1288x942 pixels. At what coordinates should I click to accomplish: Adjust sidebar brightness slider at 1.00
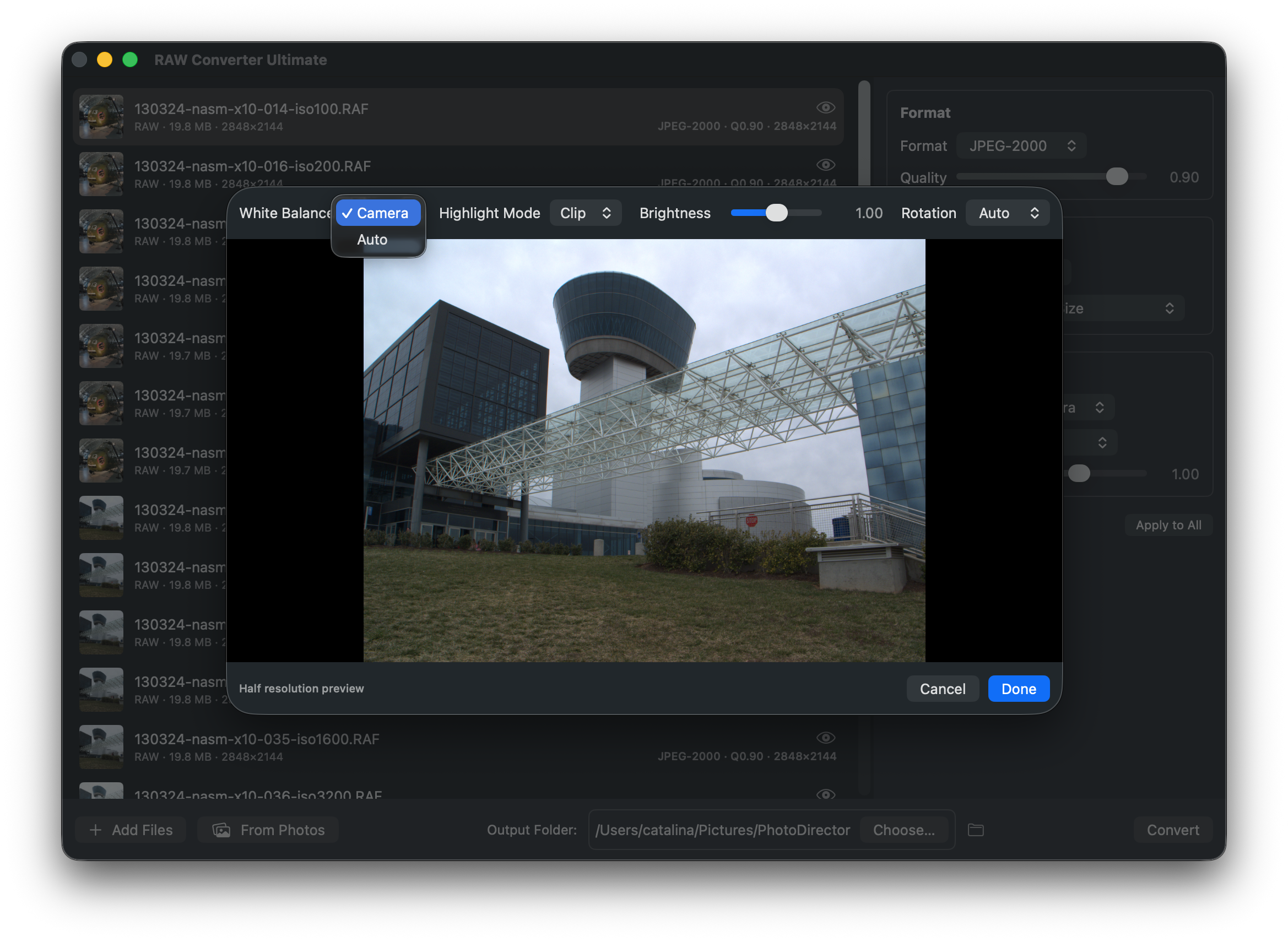click(x=1079, y=473)
